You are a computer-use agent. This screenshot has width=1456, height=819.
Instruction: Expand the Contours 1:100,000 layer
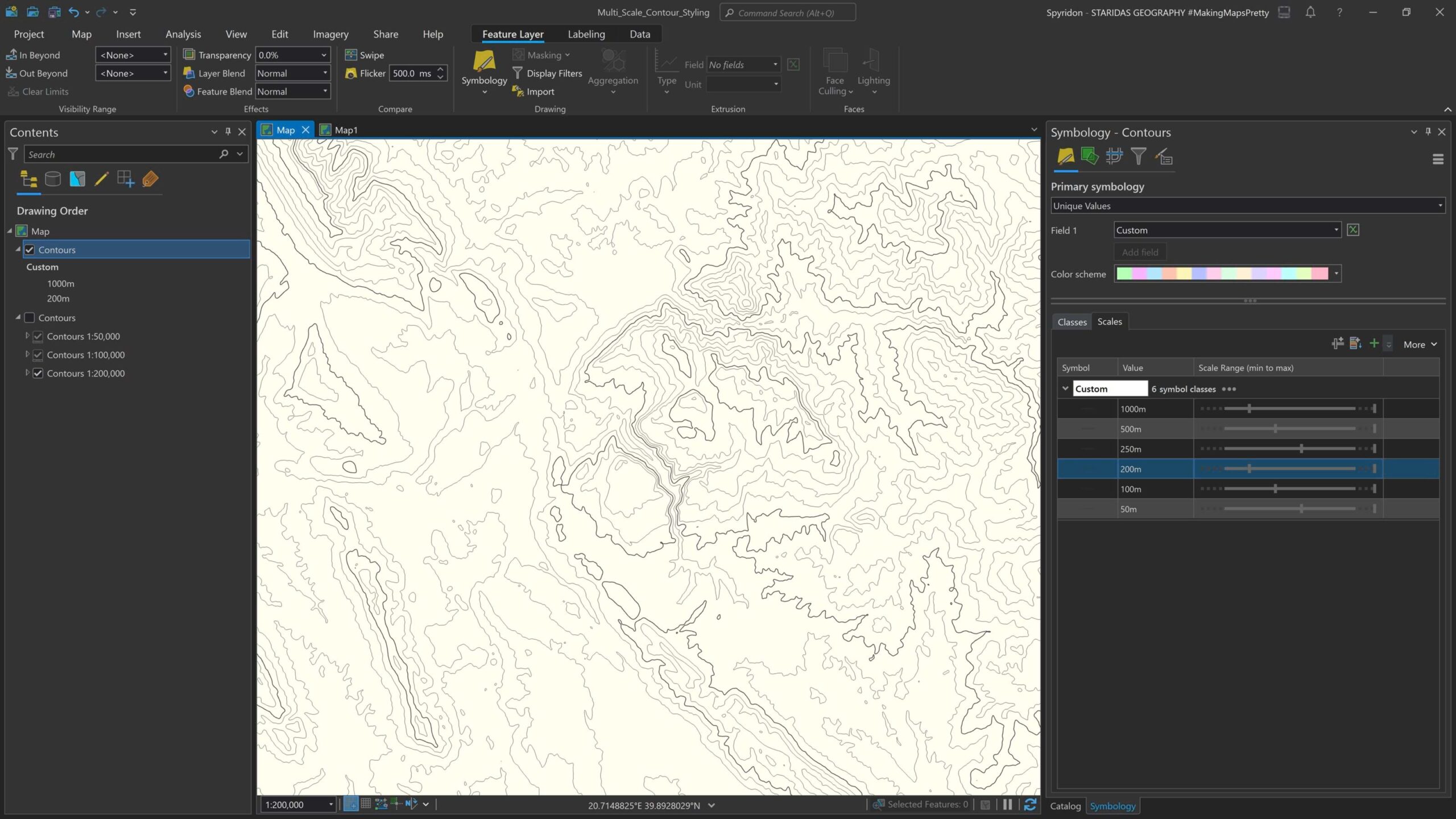coord(27,354)
